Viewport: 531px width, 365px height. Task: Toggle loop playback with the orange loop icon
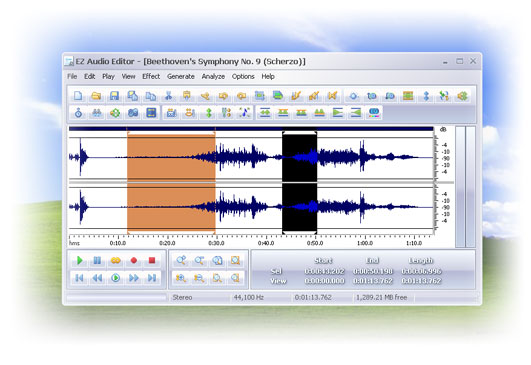coord(115,260)
